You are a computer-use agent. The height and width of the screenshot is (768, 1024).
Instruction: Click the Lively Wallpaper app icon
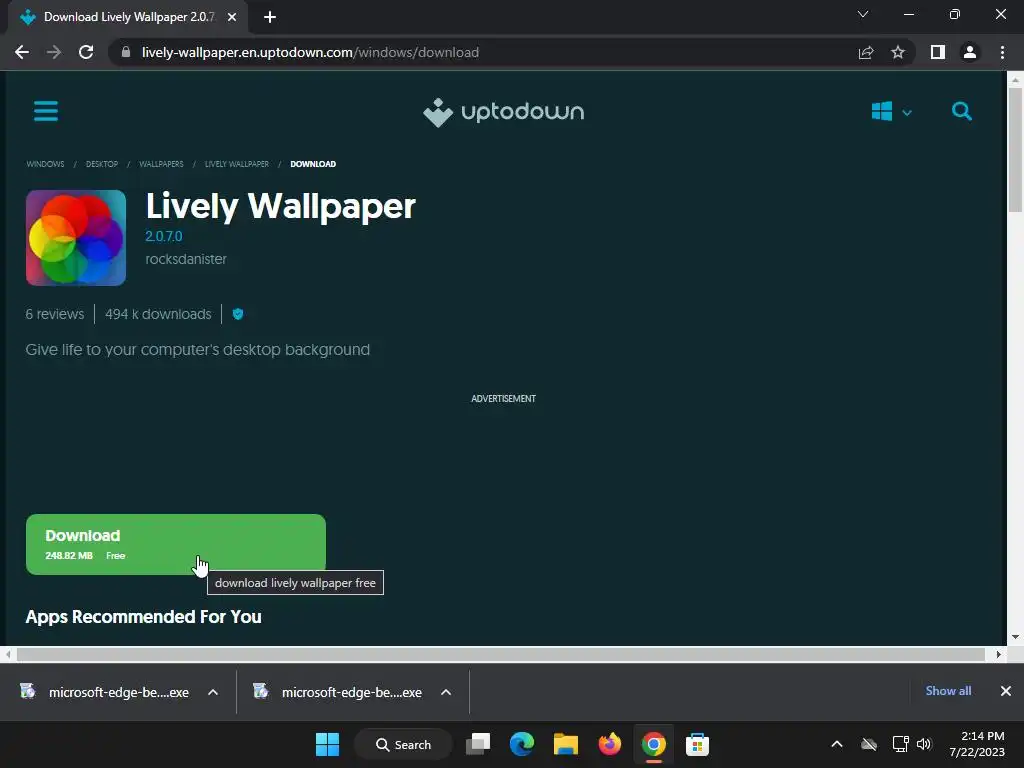pyautogui.click(x=76, y=238)
